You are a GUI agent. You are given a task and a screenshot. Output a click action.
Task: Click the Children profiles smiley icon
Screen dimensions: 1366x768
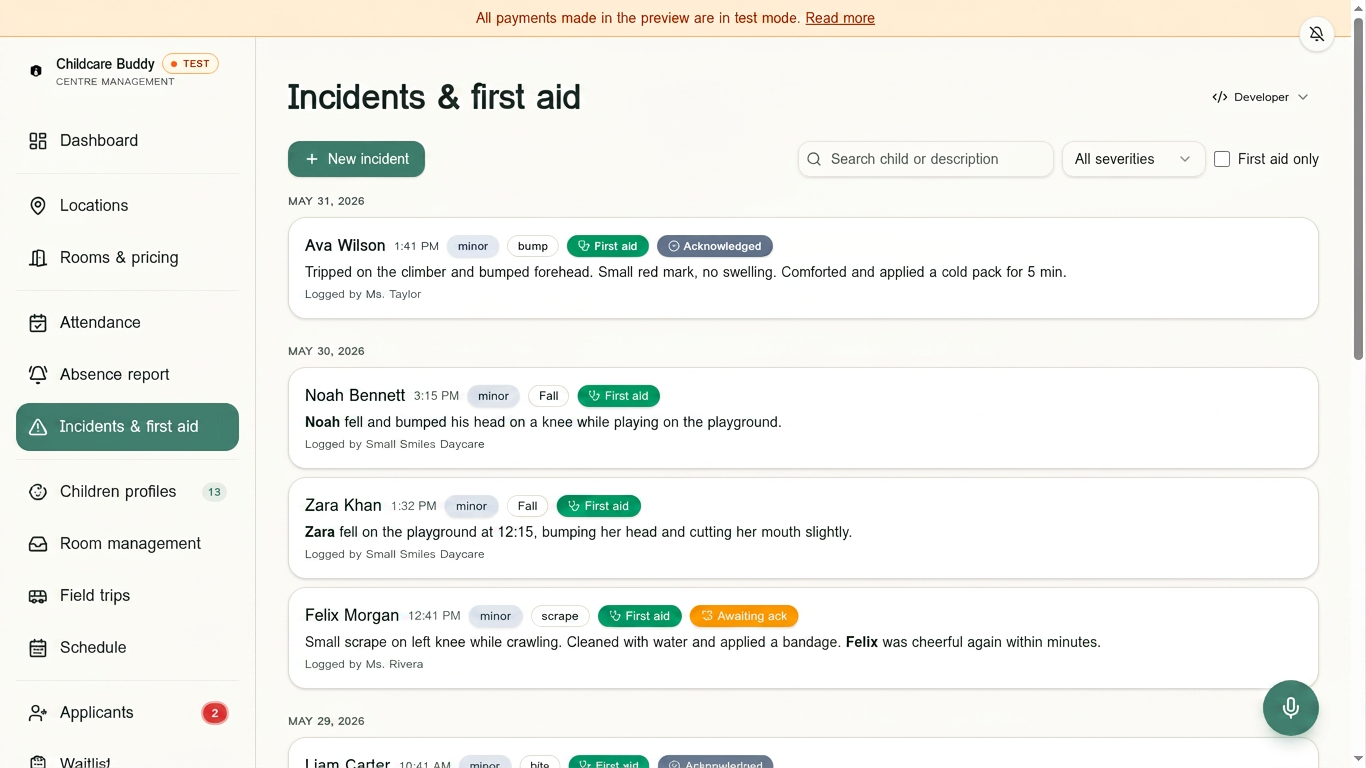tap(38, 492)
